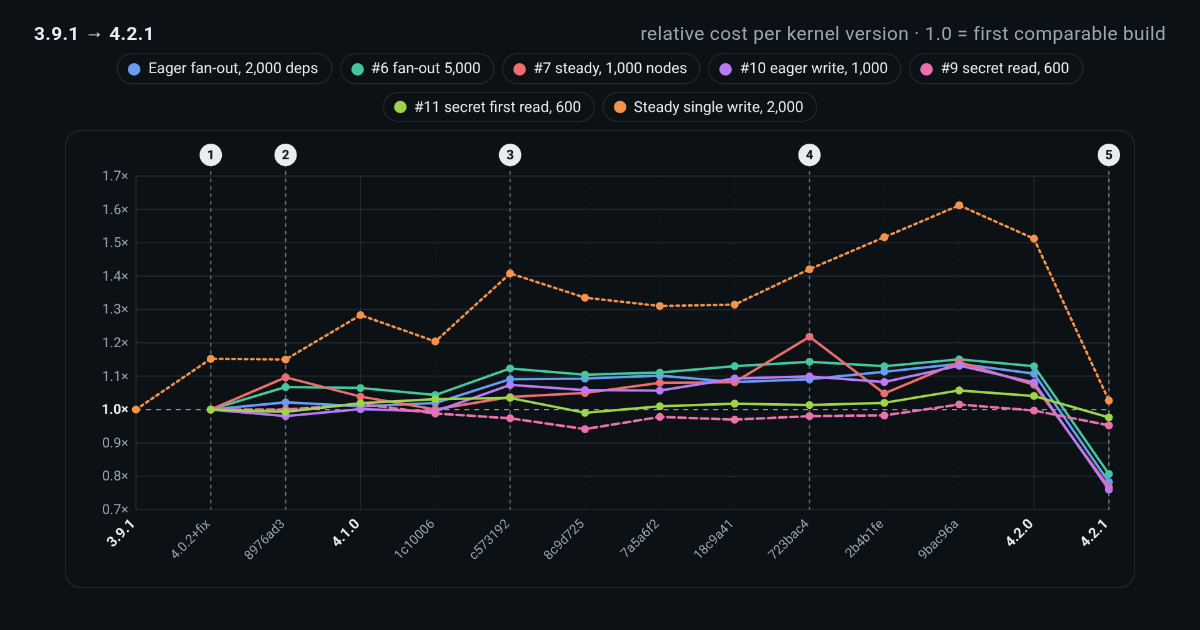Click the pink lowest point at 8c9d725
Image resolution: width=1200 pixels, height=630 pixels.
pyautogui.click(x=585, y=429)
